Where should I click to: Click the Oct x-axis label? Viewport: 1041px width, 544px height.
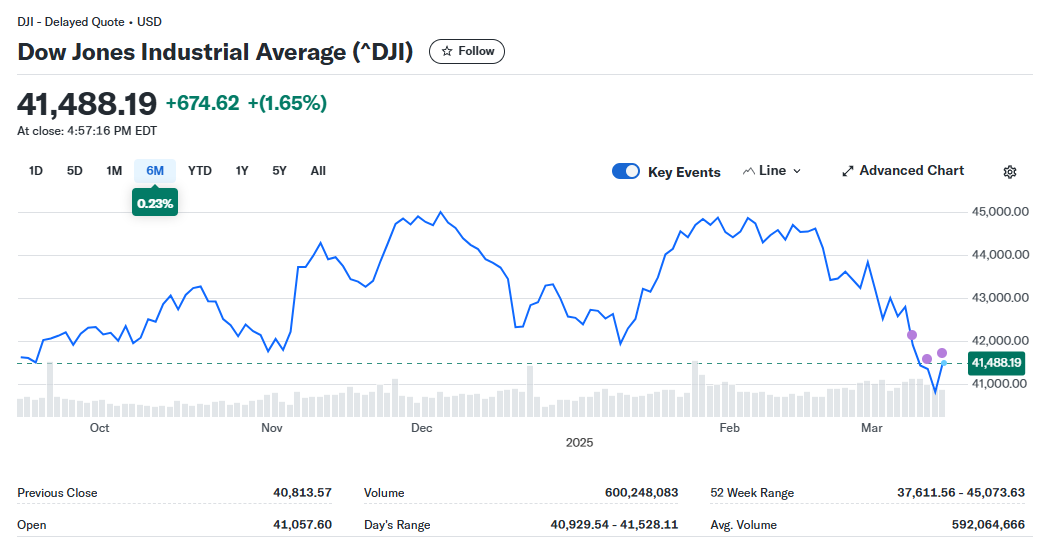pyautogui.click(x=100, y=428)
